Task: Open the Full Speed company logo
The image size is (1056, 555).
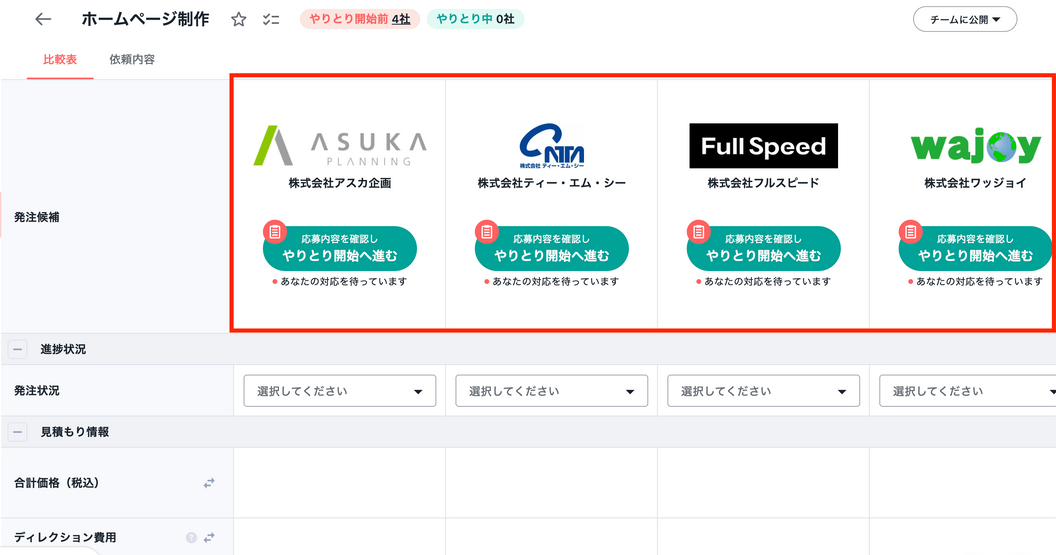Action: (764, 145)
